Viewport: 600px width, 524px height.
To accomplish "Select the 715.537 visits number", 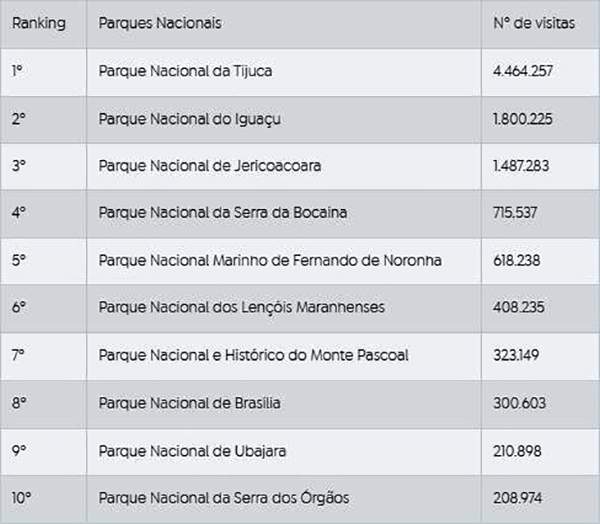I will (515, 213).
